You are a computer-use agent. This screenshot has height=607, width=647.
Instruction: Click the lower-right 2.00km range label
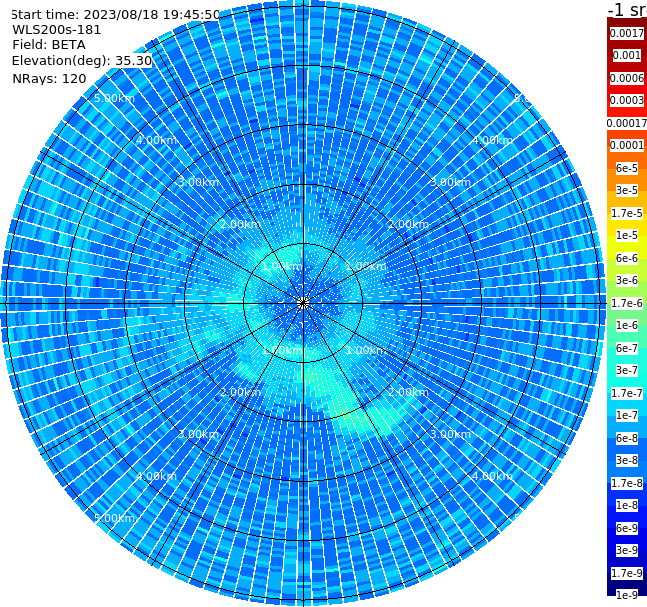coord(408,392)
